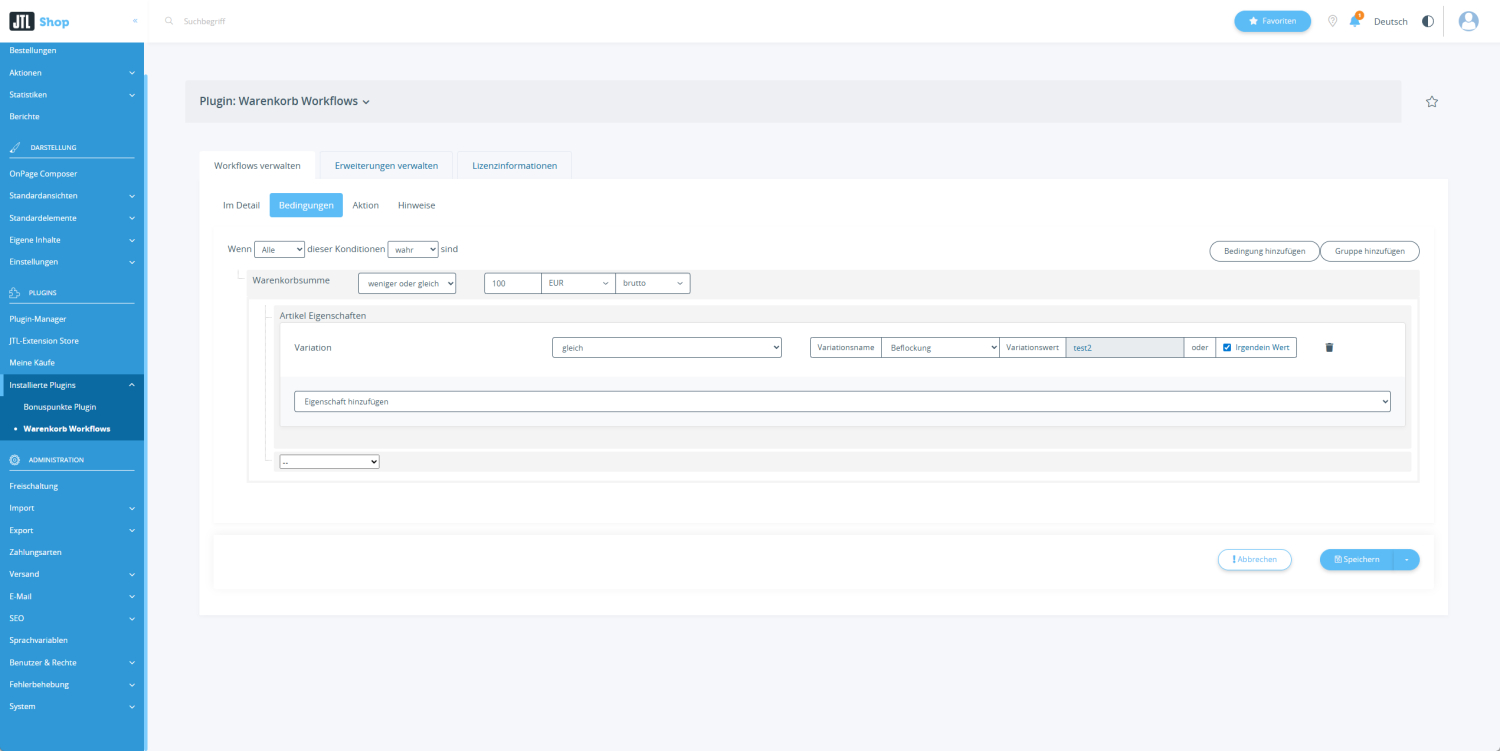Screen dimensions: 1500x751
Task: Open the Aktion sub-tab
Action: 365,205
